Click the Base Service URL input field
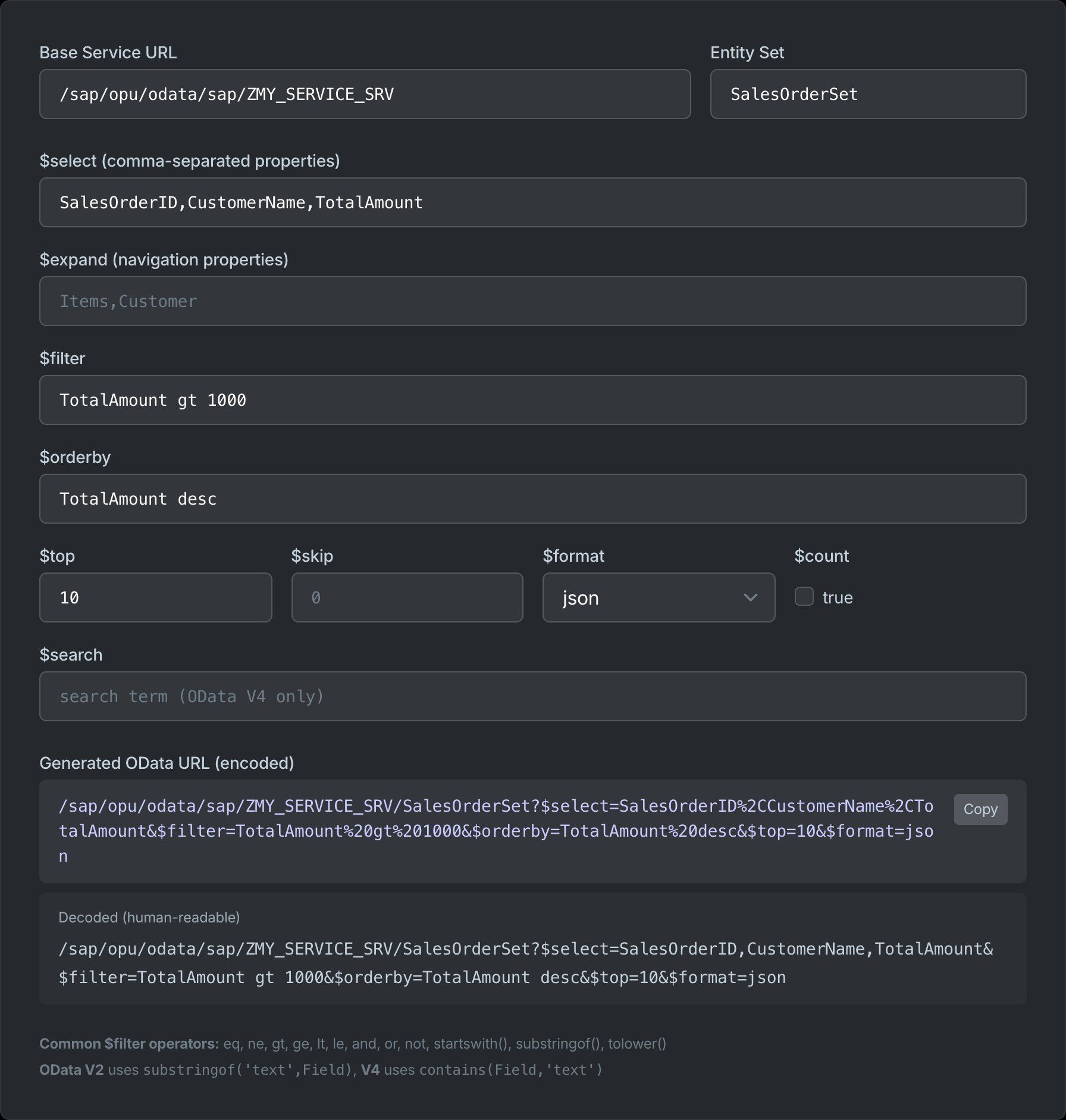The height and width of the screenshot is (1120, 1066). (365, 94)
